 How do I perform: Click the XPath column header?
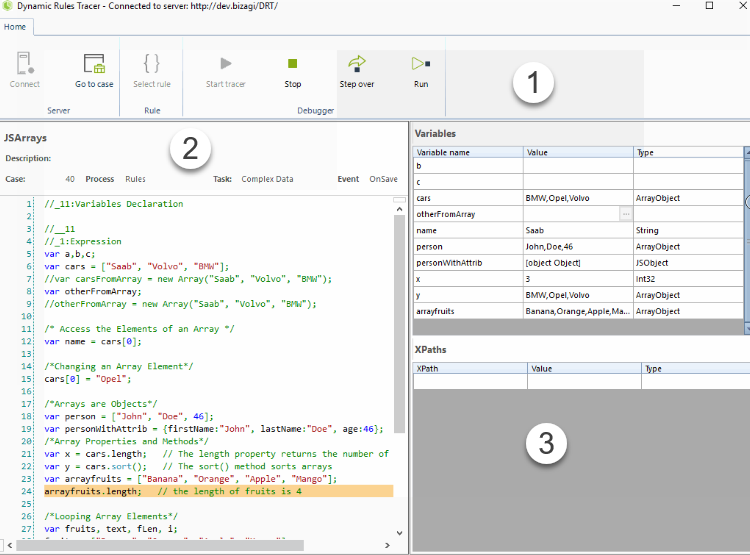[x=470, y=368]
